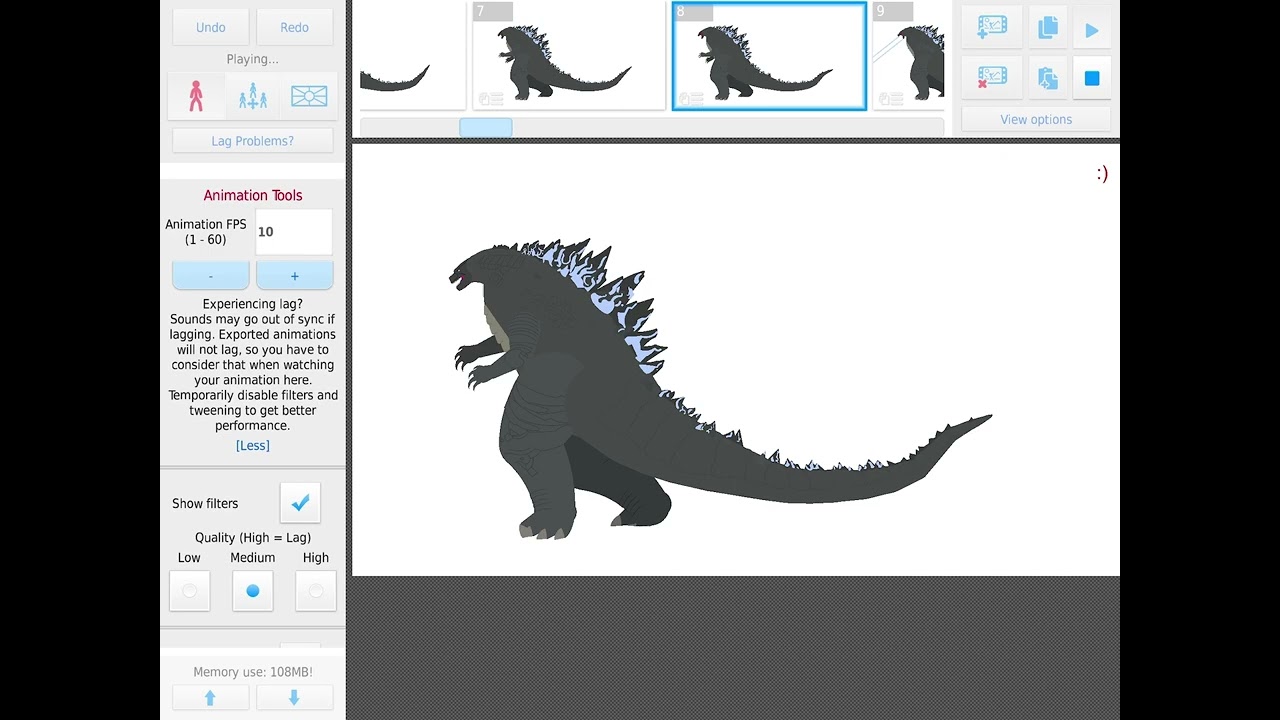Click the 'Animation Tools' heading
Image resolution: width=1280 pixels, height=720 pixels.
253,195
